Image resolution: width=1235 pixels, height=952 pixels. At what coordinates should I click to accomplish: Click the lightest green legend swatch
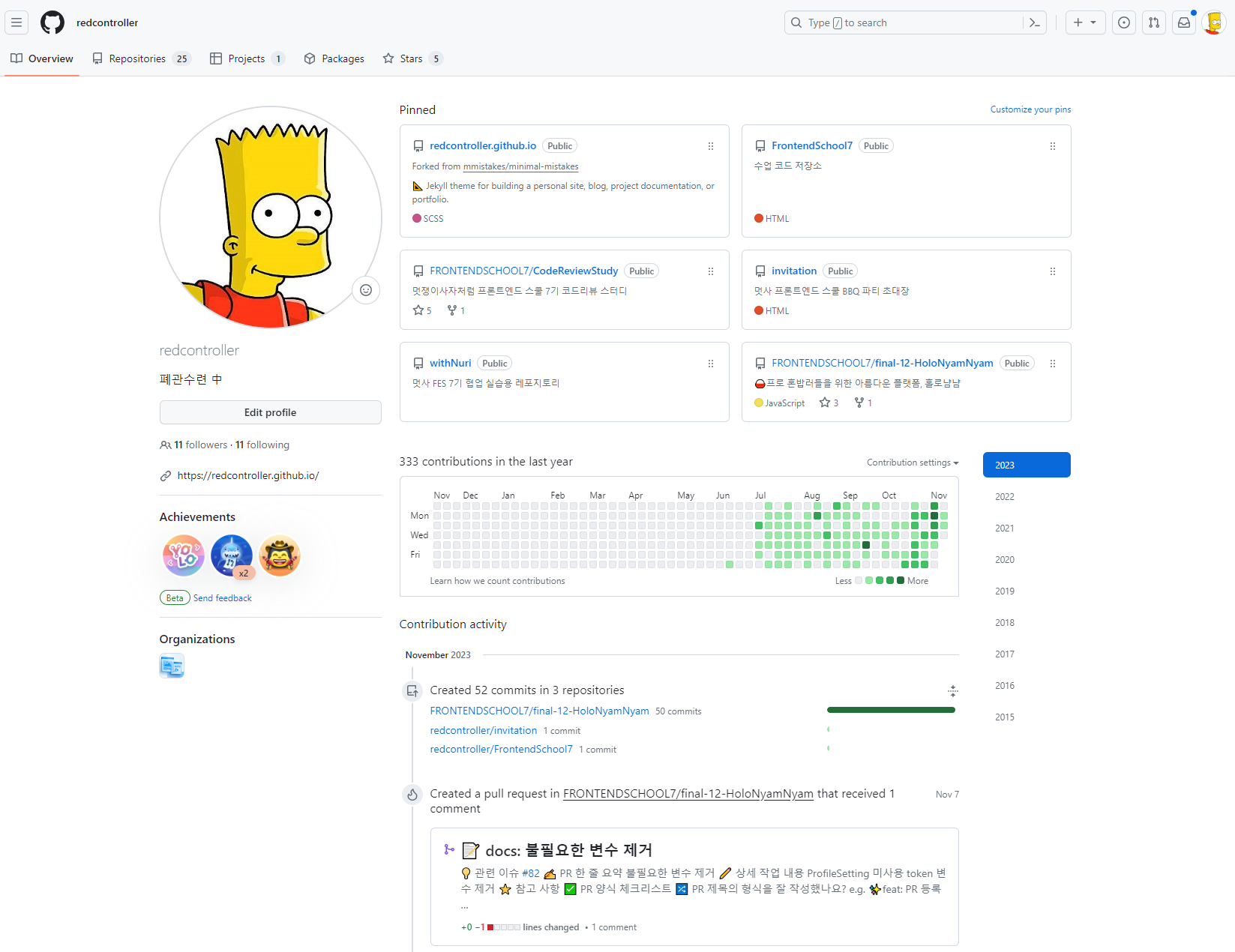tap(869, 580)
